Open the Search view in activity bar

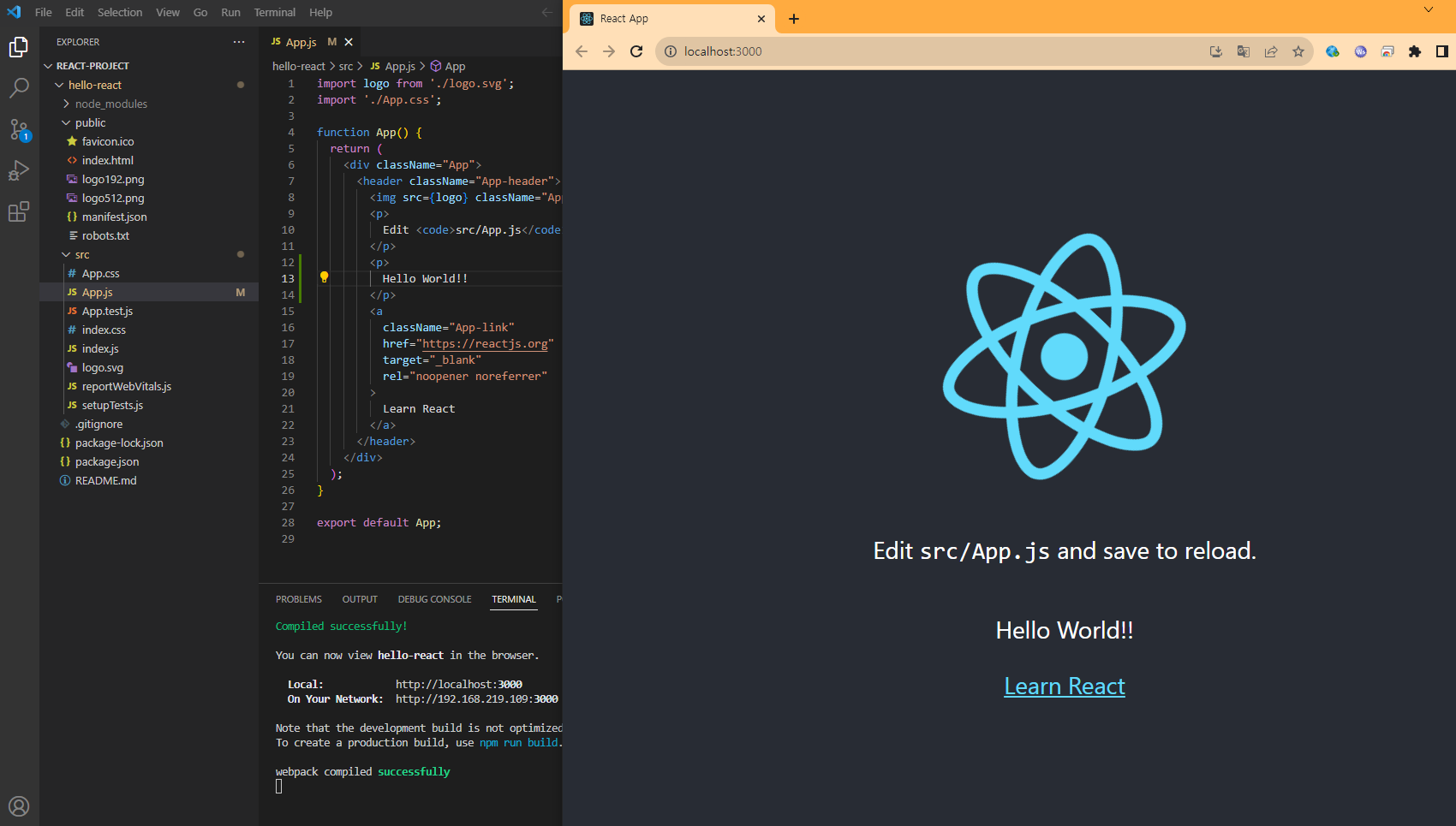(x=19, y=88)
